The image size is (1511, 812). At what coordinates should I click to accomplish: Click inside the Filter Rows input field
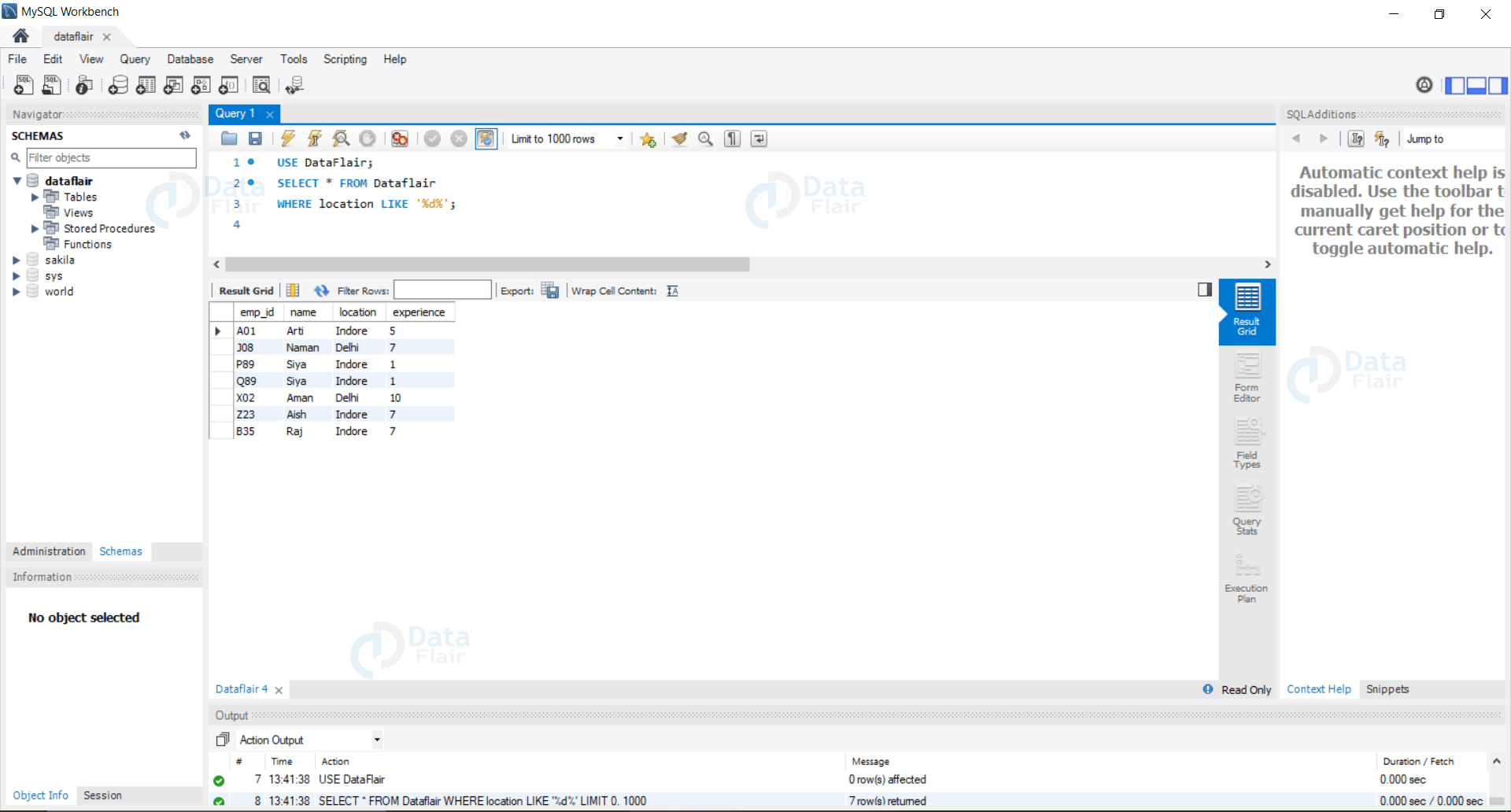tap(442, 290)
